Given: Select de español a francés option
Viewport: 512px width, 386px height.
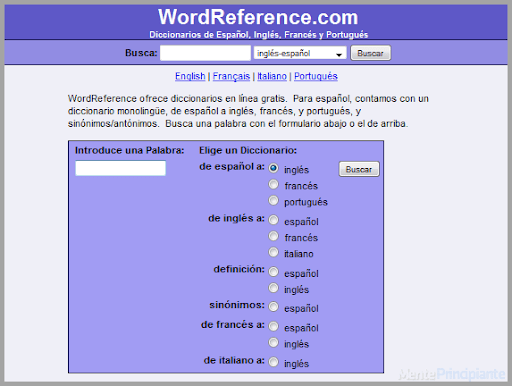Looking at the screenshot, I should pyautogui.click(x=273, y=184).
